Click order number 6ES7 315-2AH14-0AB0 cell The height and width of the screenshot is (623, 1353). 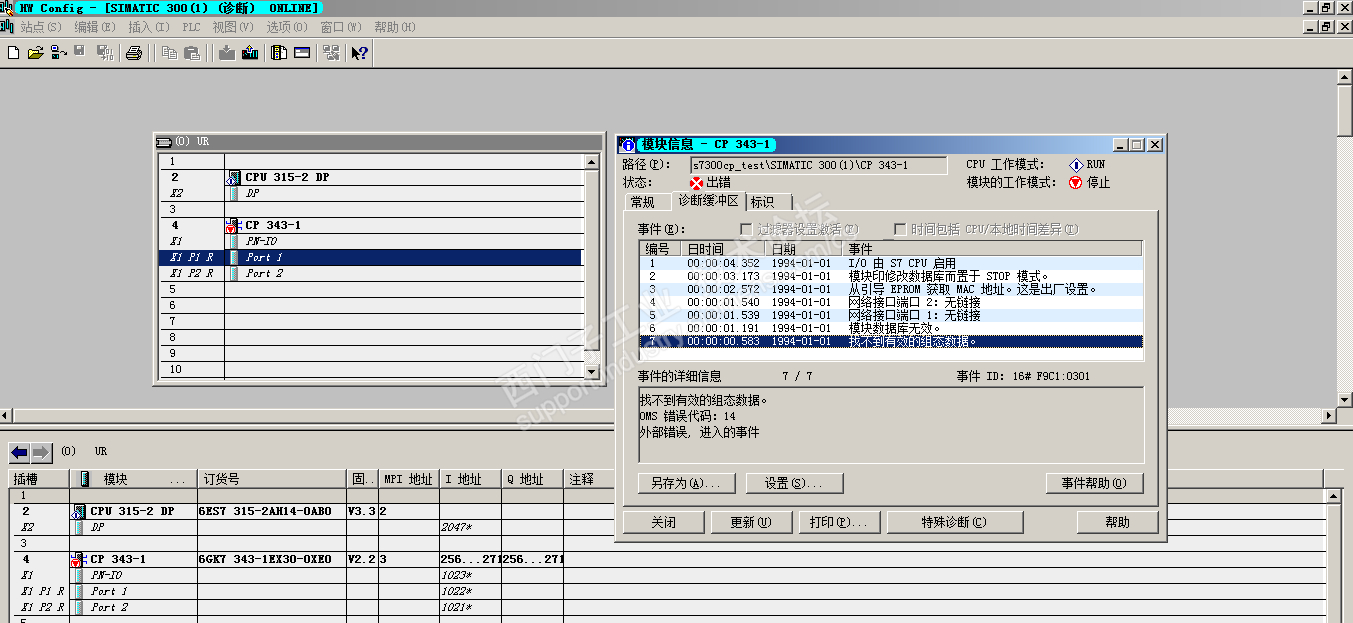pyautogui.click(x=271, y=511)
